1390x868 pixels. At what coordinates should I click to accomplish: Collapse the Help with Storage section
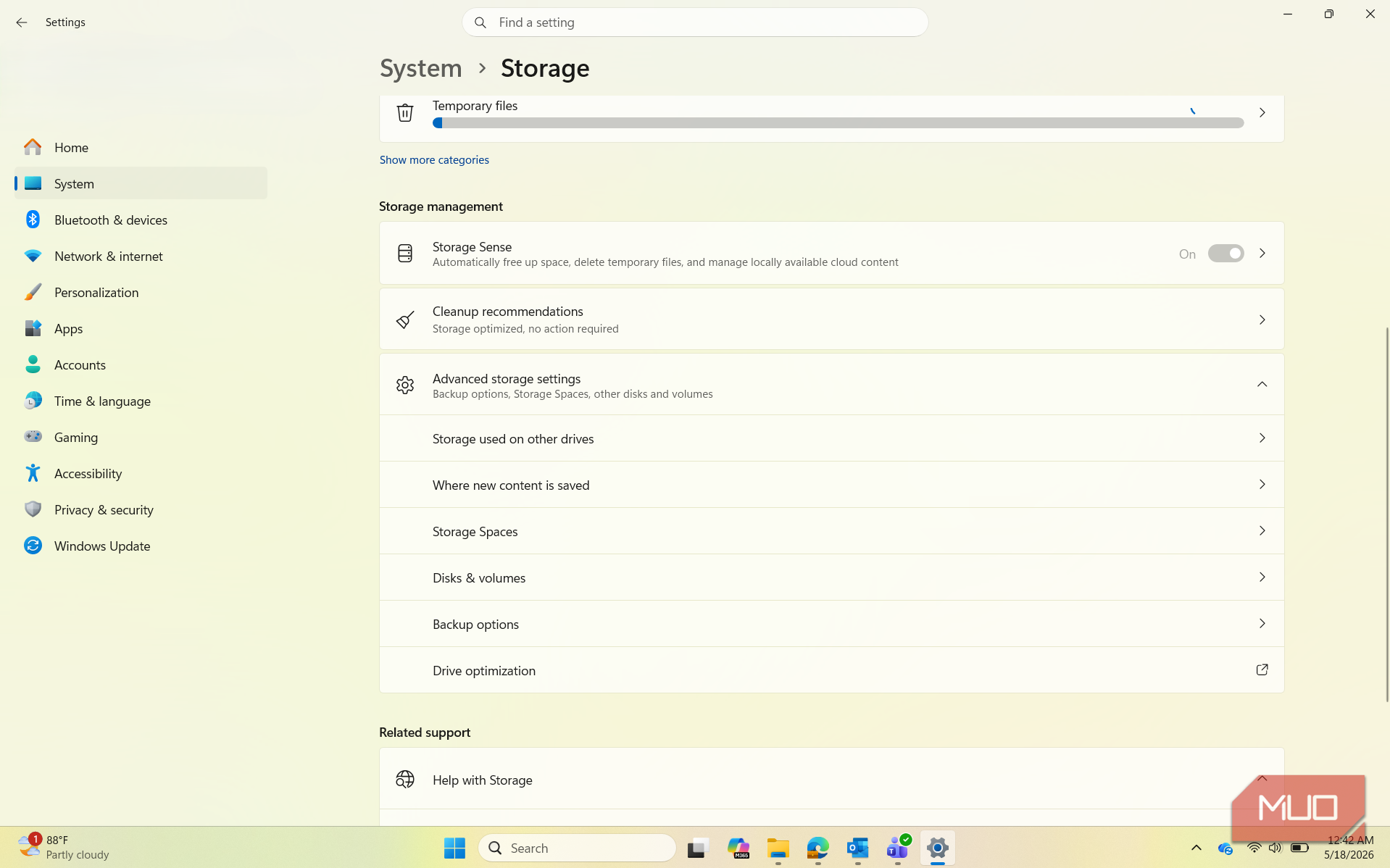click(1262, 779)
